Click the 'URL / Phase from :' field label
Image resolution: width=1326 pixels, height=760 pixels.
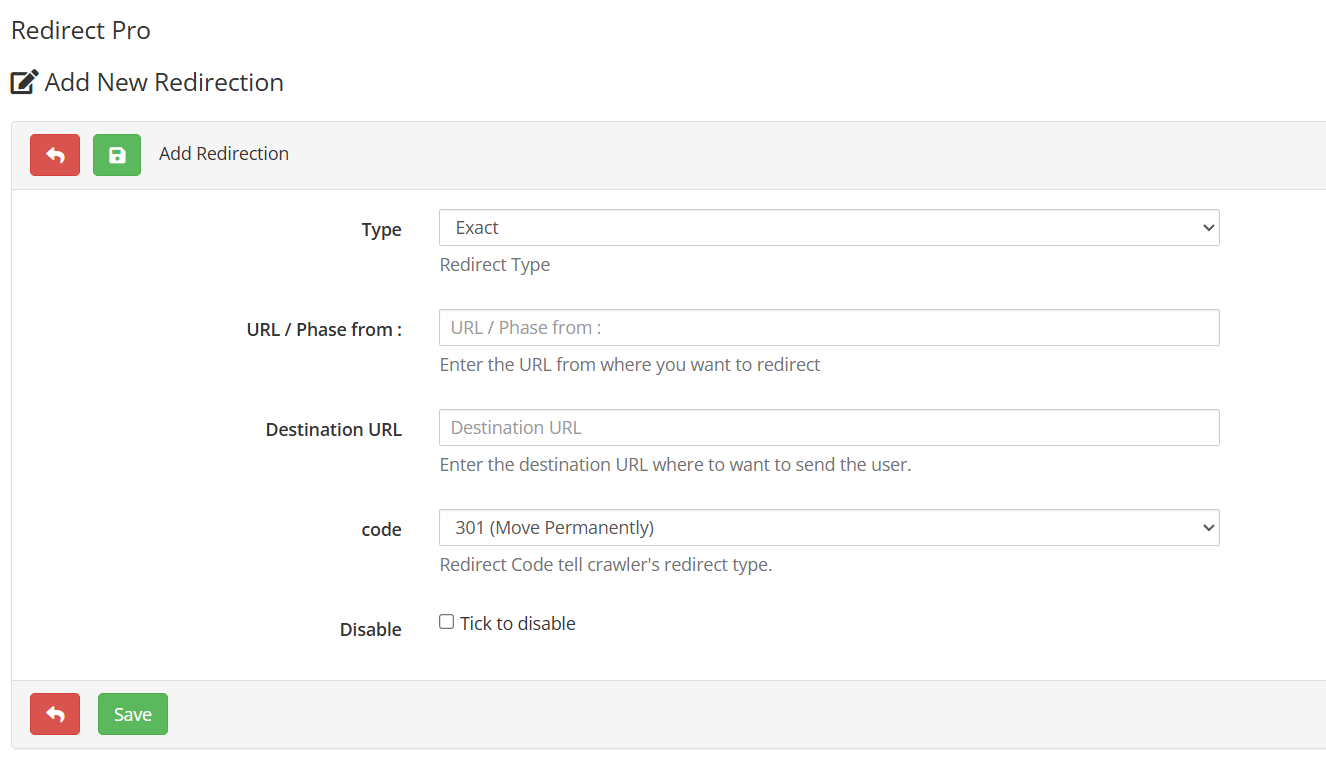click(324, 330)
